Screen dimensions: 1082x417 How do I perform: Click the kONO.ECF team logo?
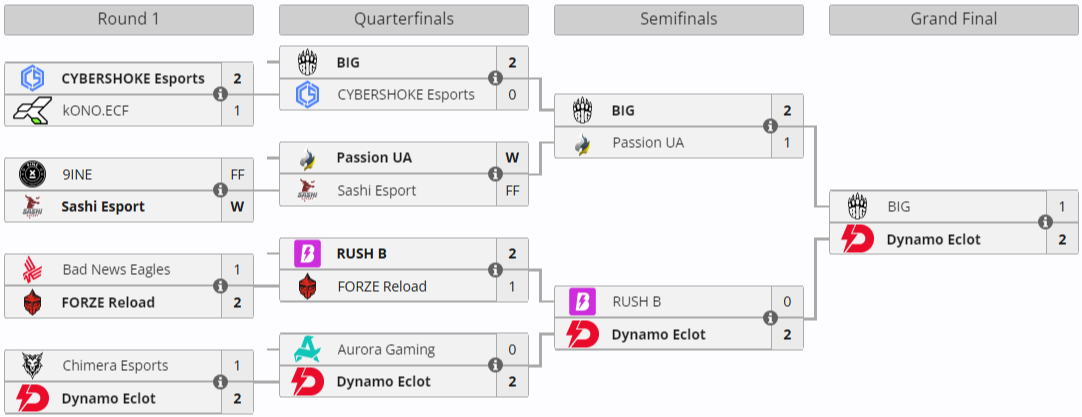point(33,110)
